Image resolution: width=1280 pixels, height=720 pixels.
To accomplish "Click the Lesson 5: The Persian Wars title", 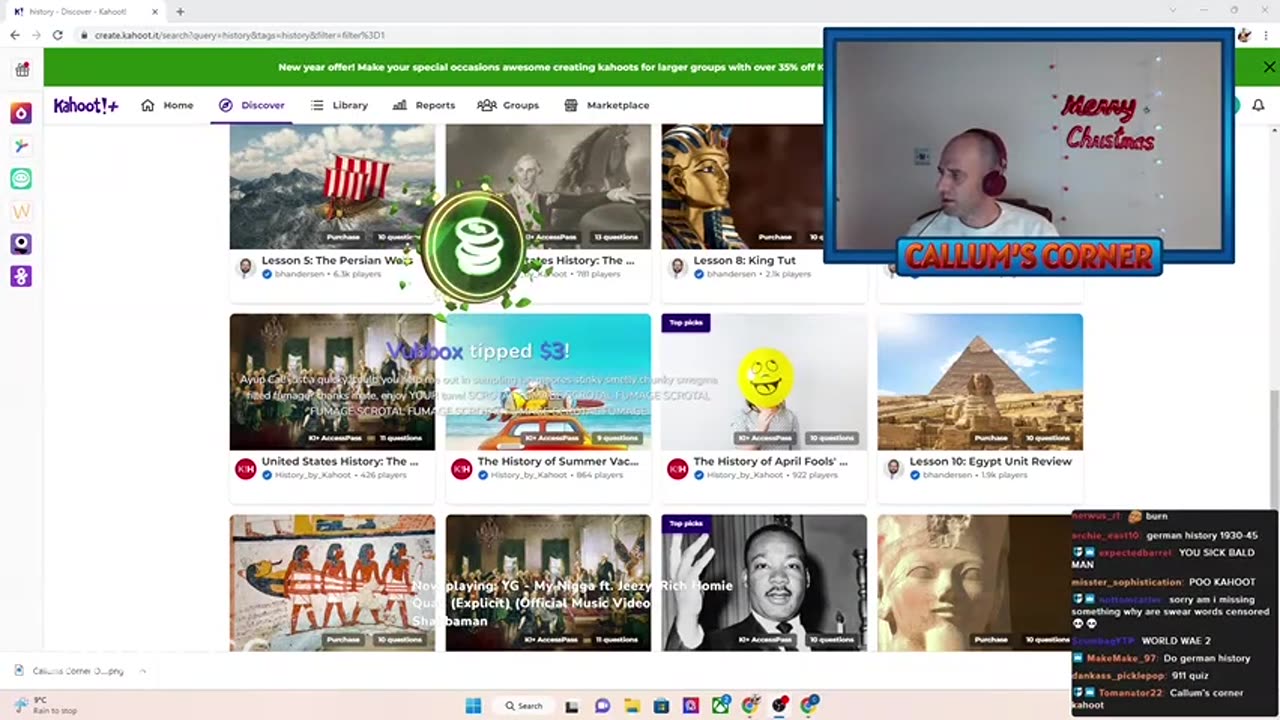I will (336, 260).
